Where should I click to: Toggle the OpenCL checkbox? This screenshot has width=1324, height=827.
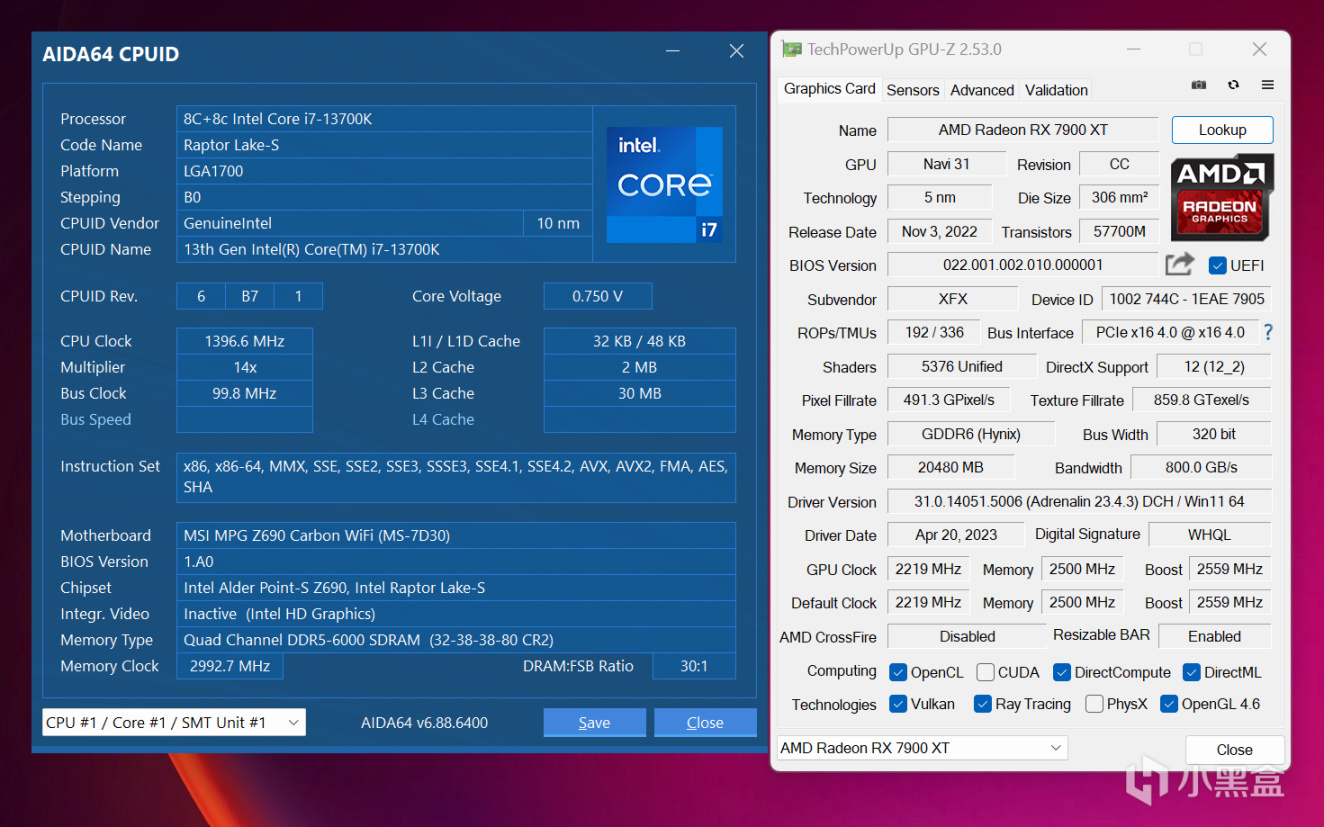point(898,672)
